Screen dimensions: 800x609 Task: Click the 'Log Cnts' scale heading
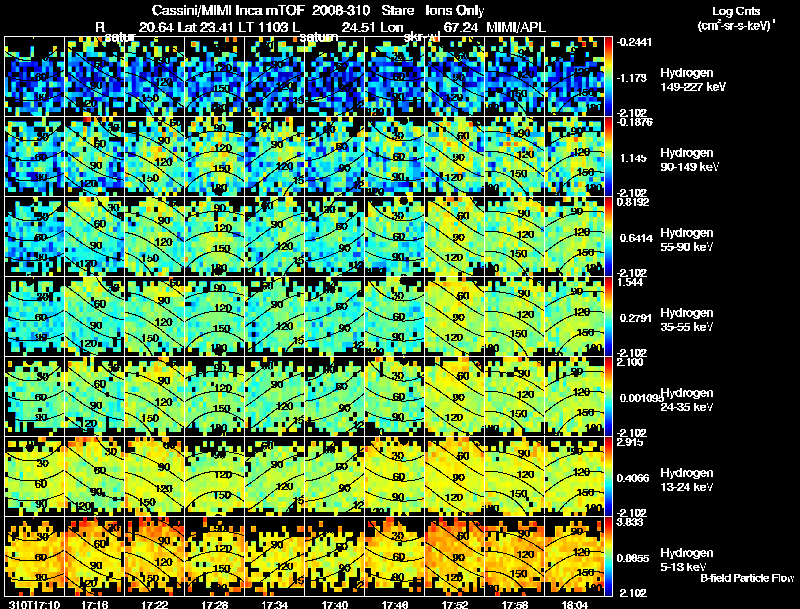736,12
